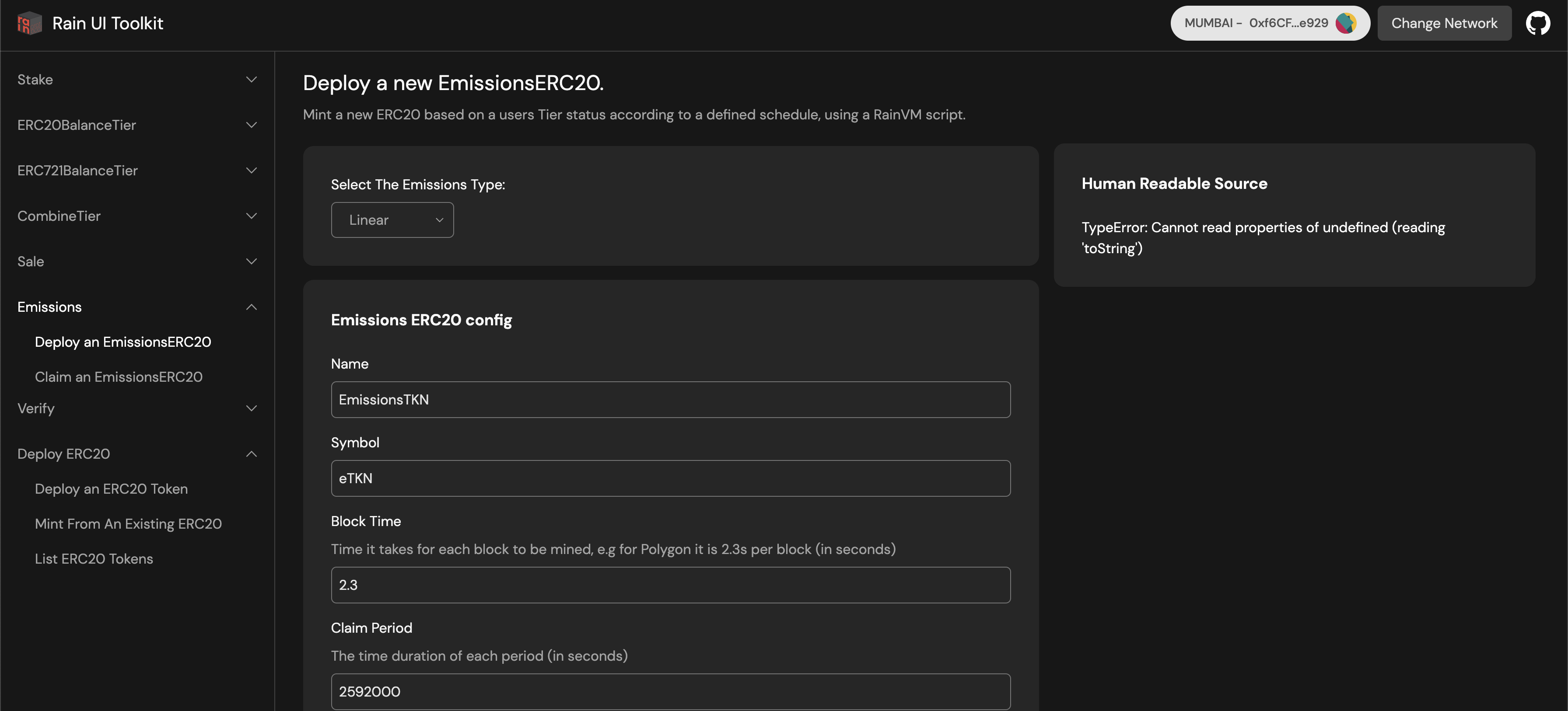Screen dimensions: 1568x711
Task: Click the colorful network avatar next to wallet address
Action: click(x=1345, y=23)
